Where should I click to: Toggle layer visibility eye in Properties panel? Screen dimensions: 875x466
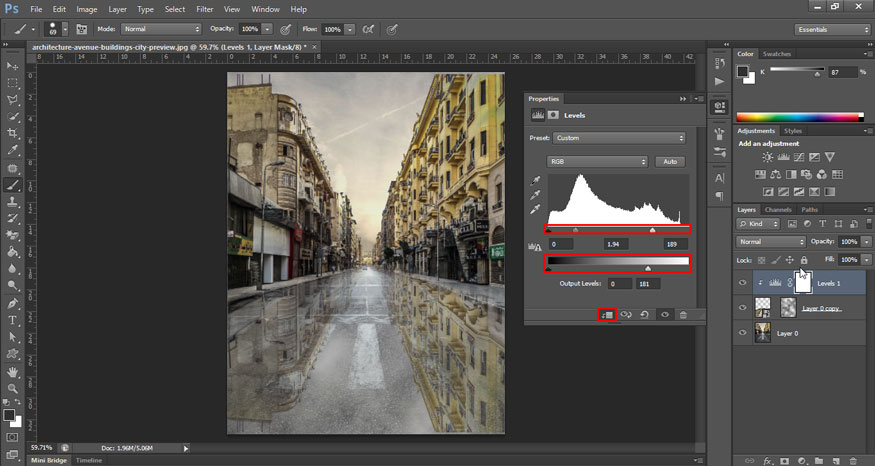click(x=665, y=315)
